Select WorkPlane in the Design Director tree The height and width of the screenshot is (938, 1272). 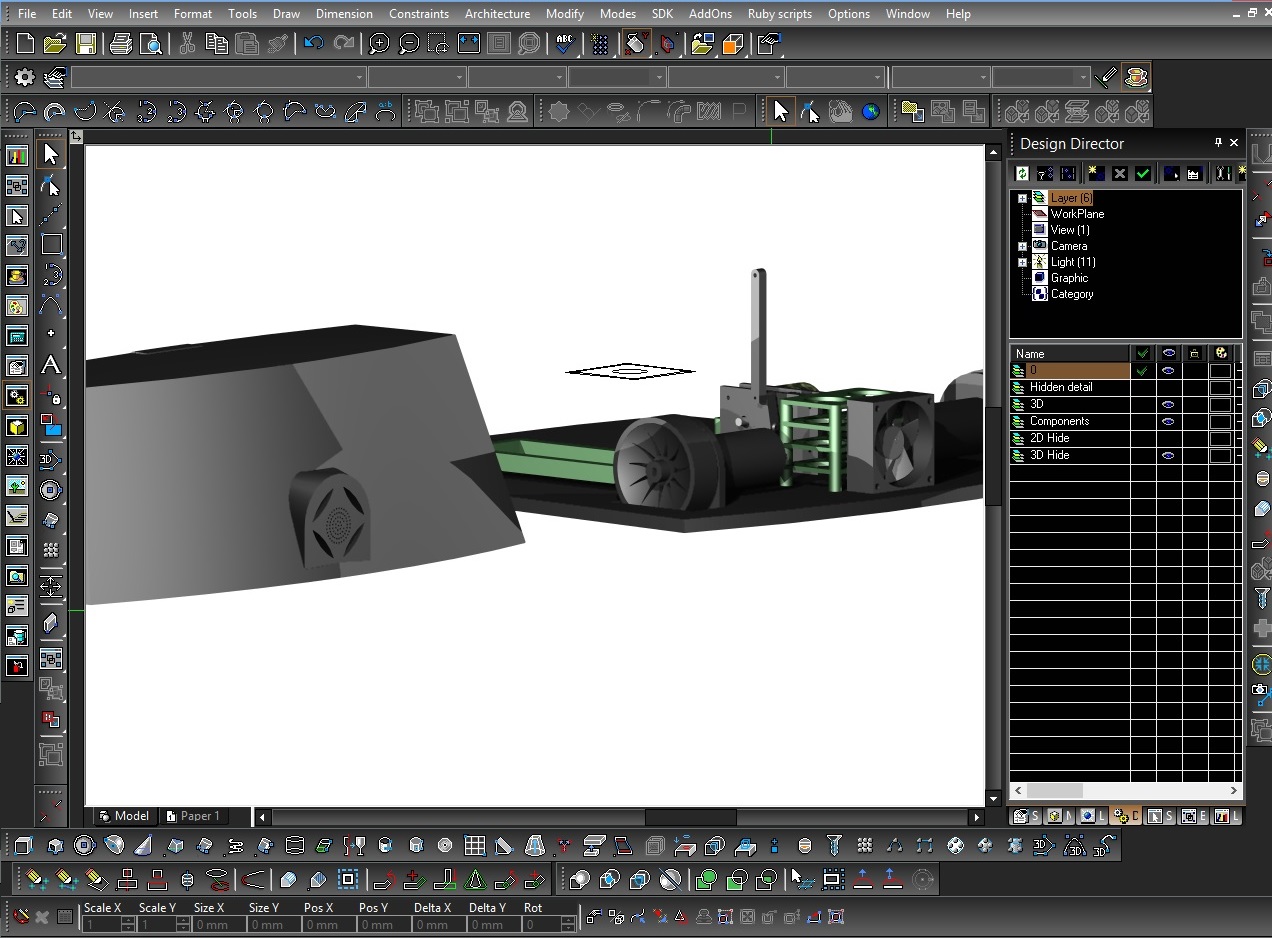(1077, 214)
